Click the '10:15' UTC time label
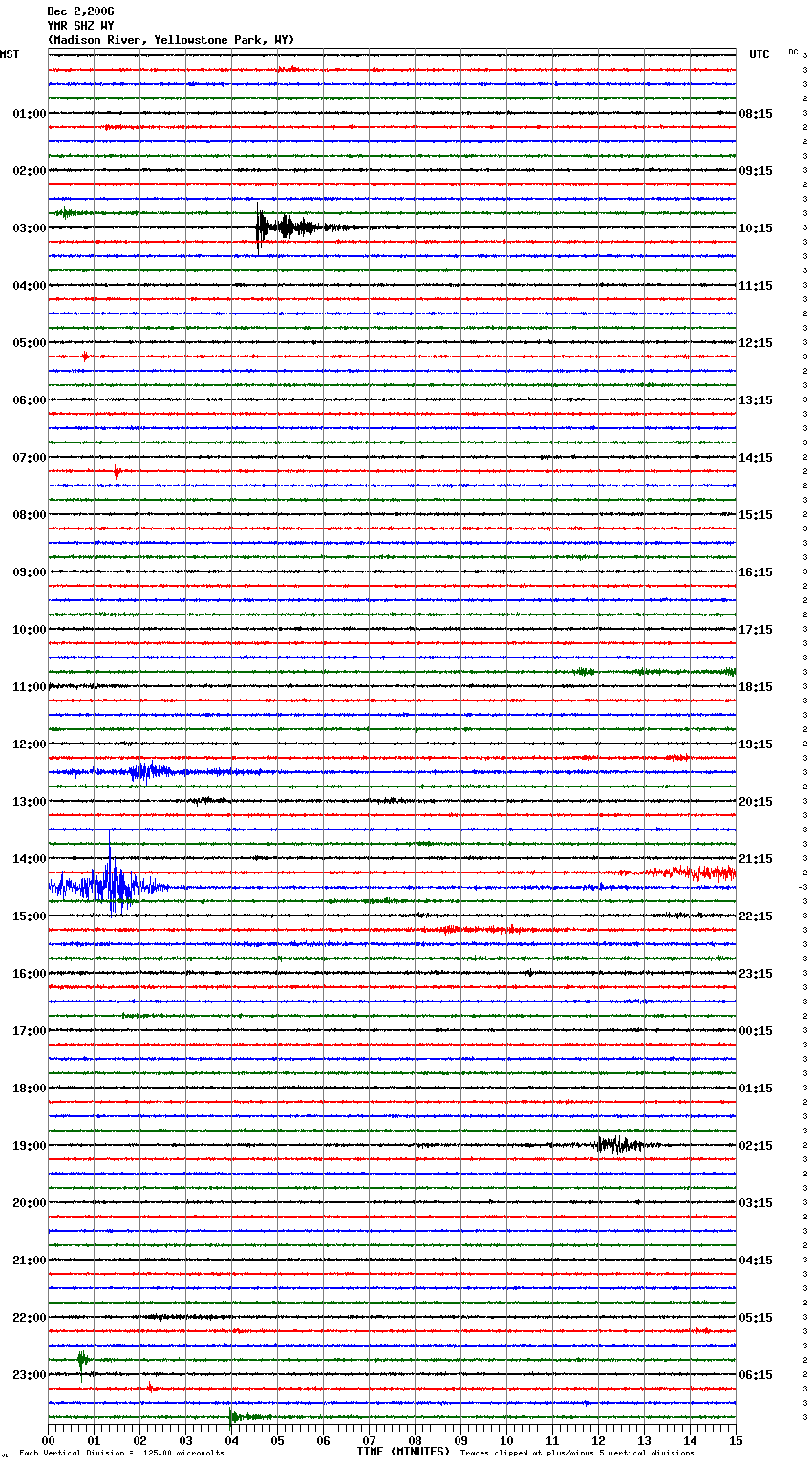The image size is (812, 1466). tap(756, 228)
